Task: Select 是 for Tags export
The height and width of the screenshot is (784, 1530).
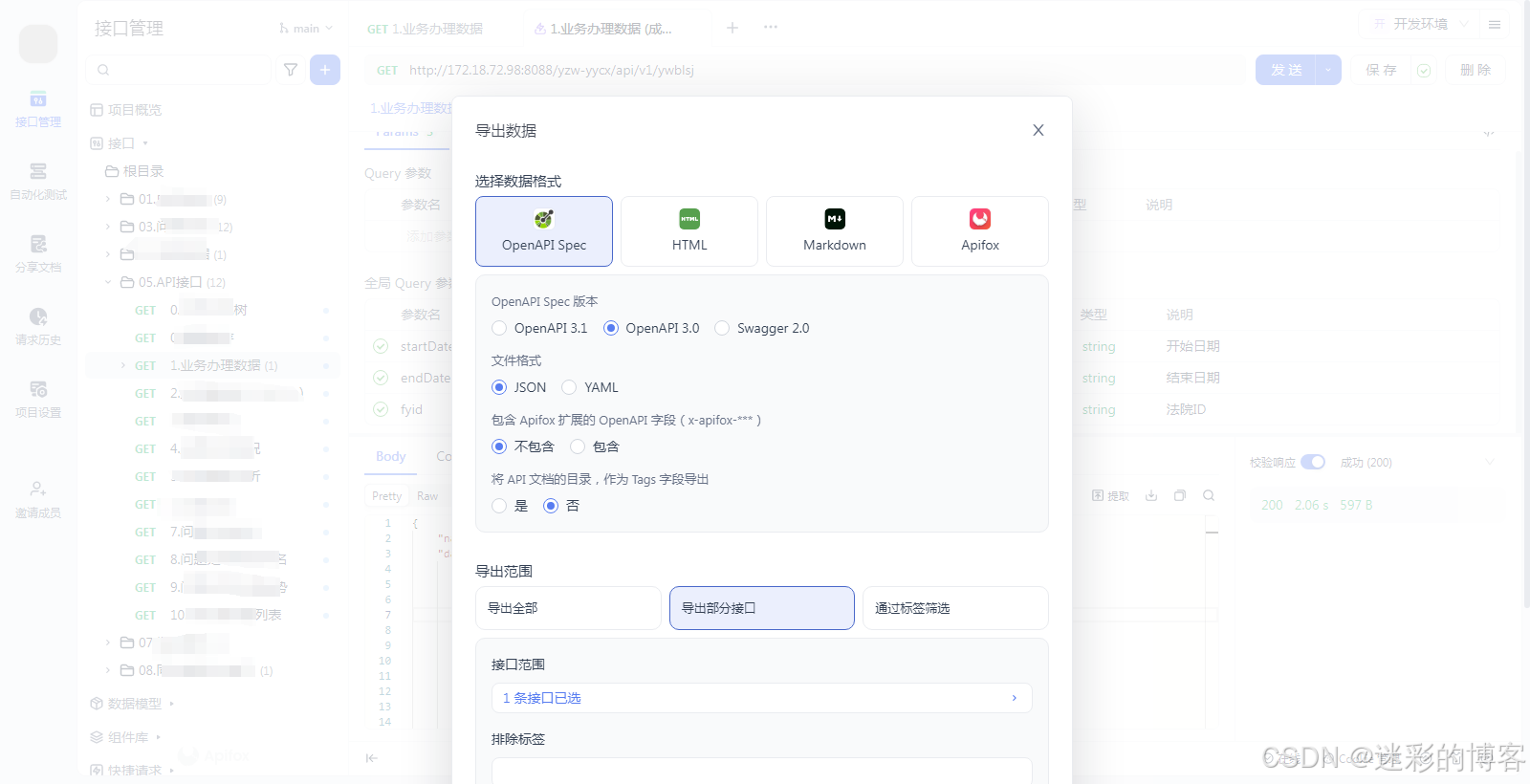Action: click(x=499, y=506)
